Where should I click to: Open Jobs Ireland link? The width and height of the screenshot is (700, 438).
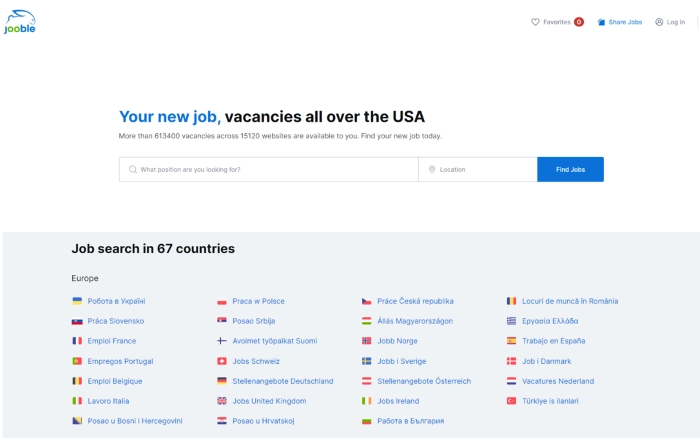click(398, 401)
